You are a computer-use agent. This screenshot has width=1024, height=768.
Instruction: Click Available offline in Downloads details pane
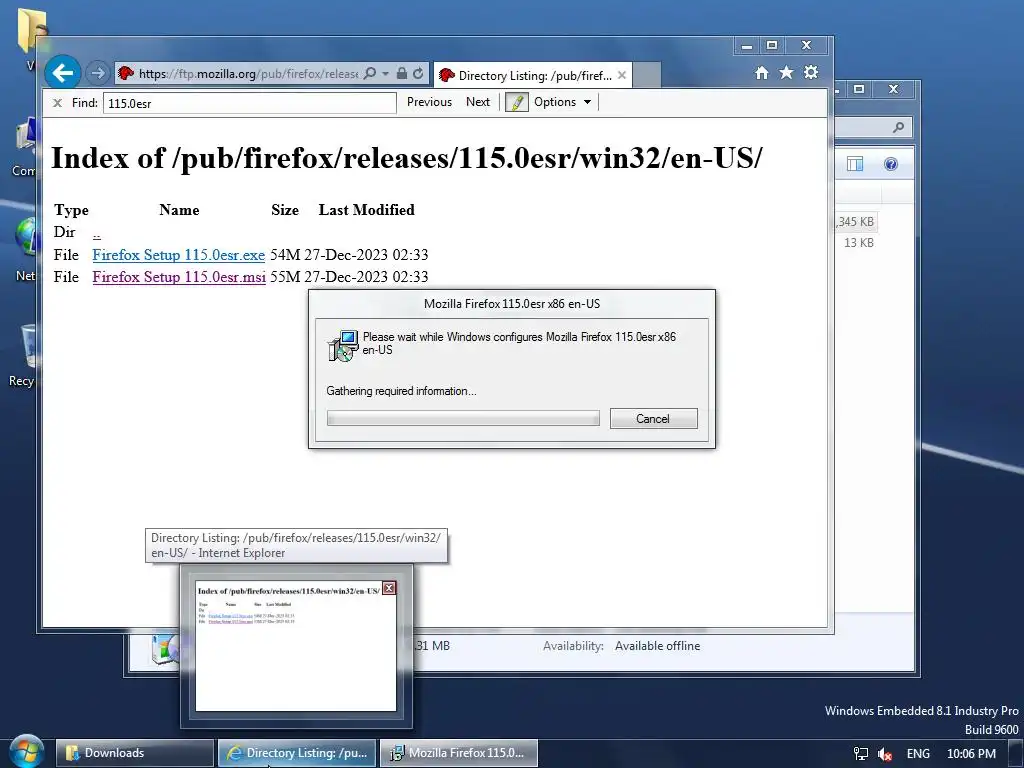pos(657,646)
